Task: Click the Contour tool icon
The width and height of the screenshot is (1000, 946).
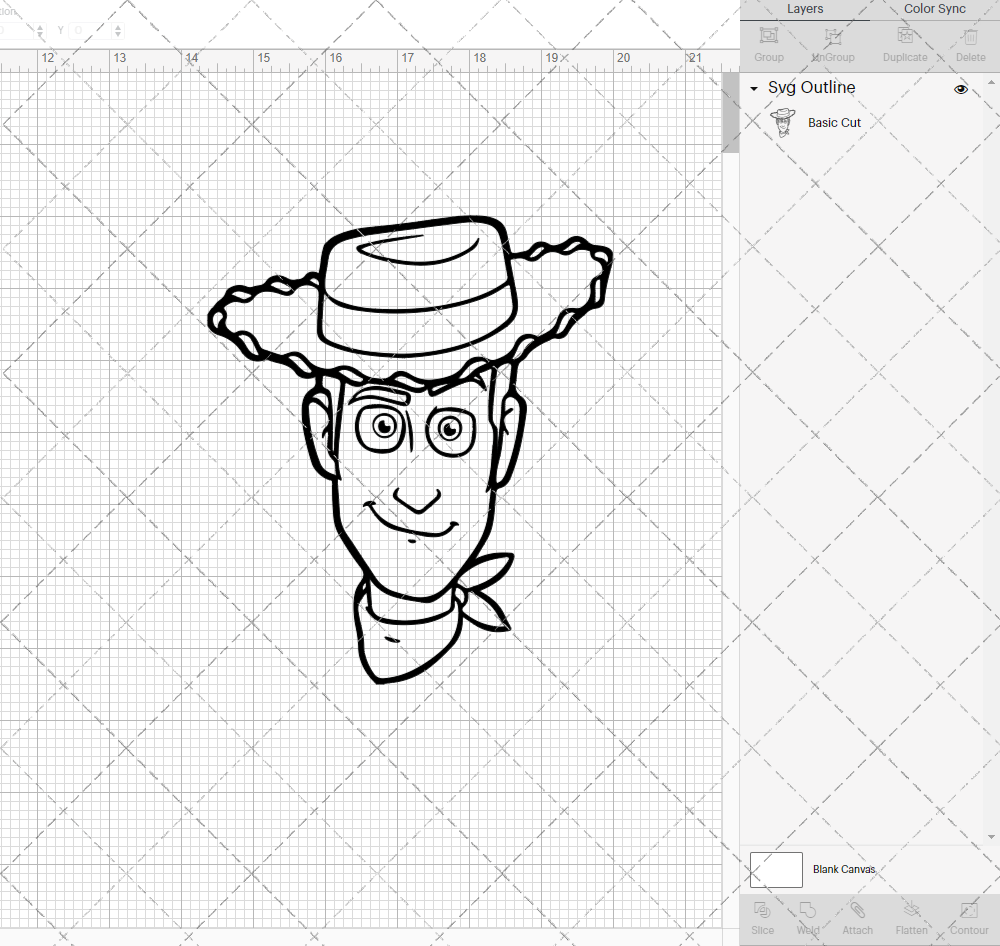Action: pyautogui.click(x=969, y=910)
